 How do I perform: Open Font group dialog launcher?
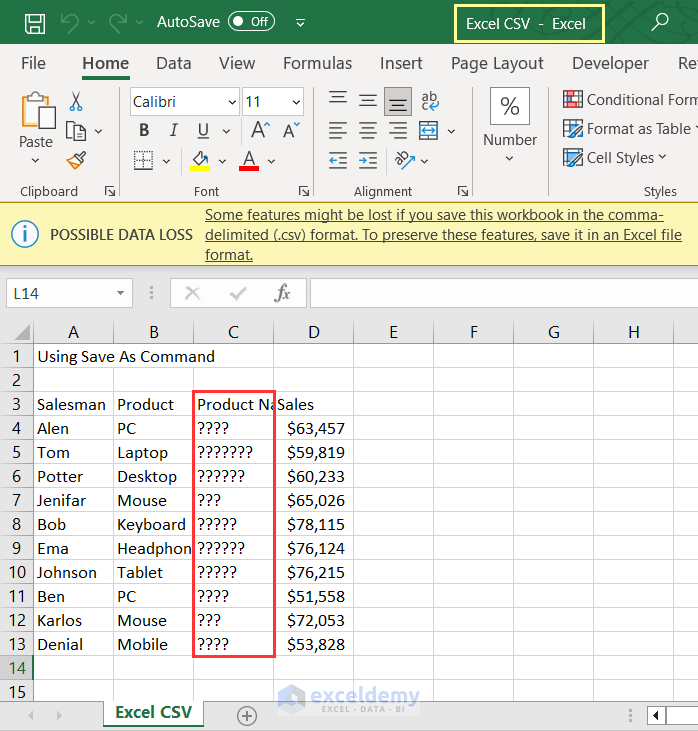tap(304, 191)
